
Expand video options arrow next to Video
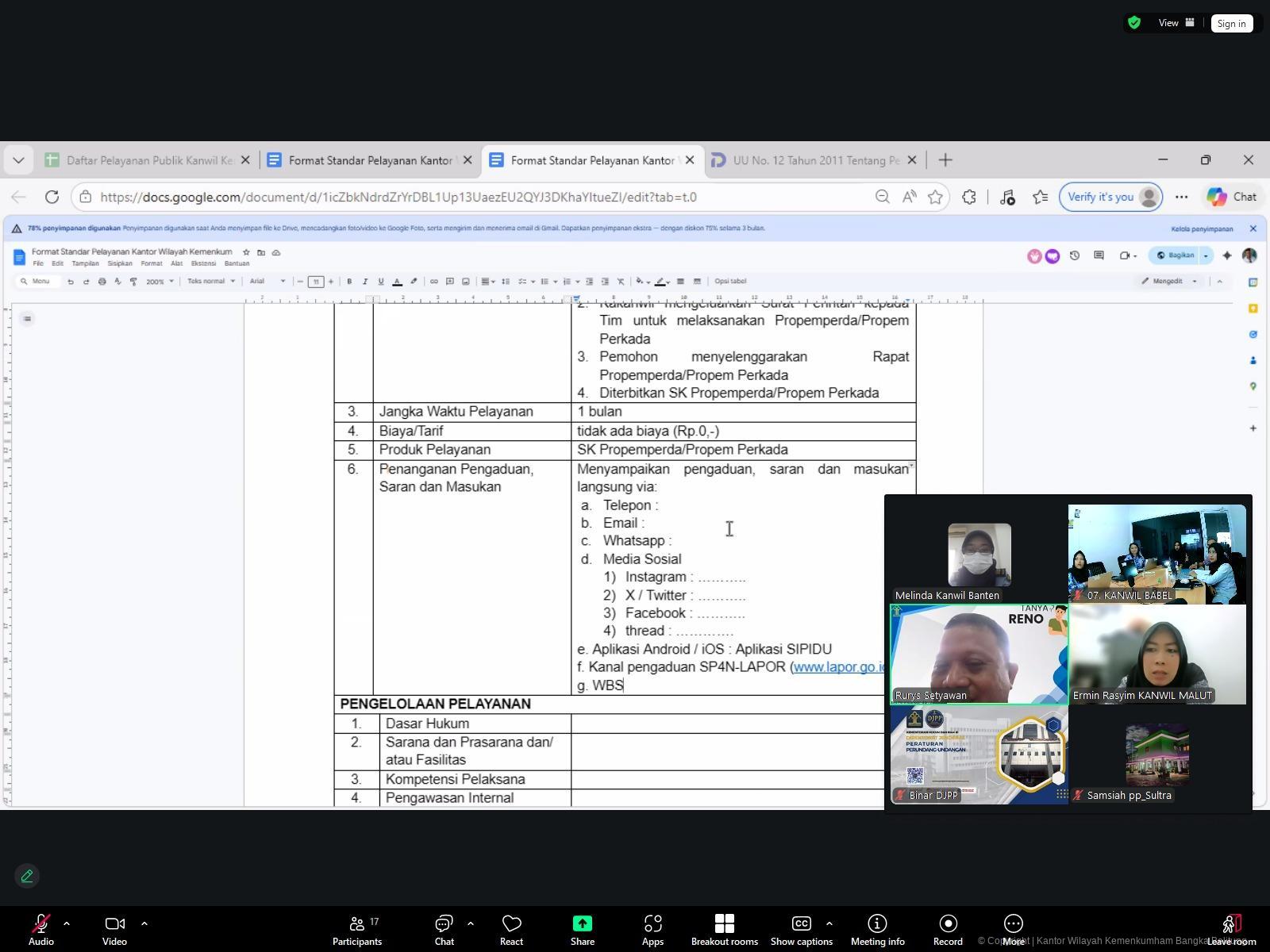point(144,923)
